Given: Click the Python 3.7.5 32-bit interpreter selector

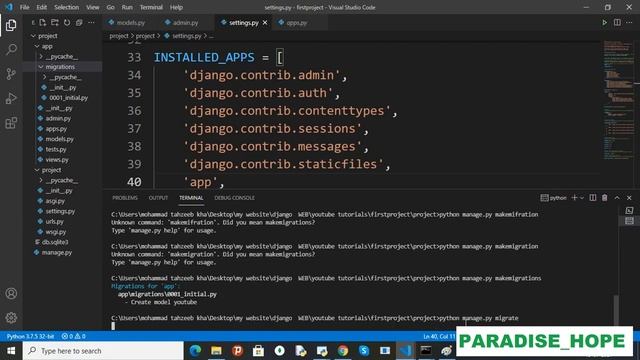Looking at the screenshot, I should 31,336.
